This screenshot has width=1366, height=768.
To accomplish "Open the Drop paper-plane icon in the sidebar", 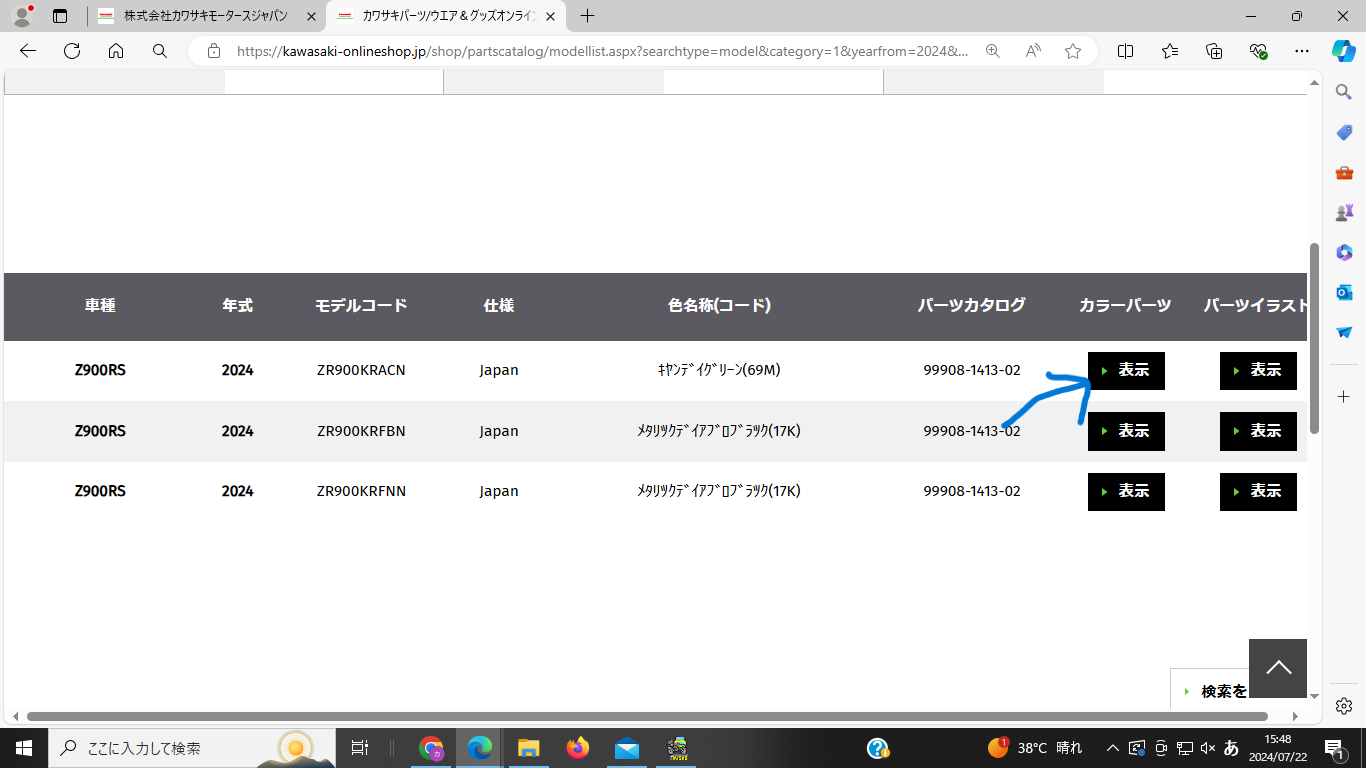I will (1344, 332).
